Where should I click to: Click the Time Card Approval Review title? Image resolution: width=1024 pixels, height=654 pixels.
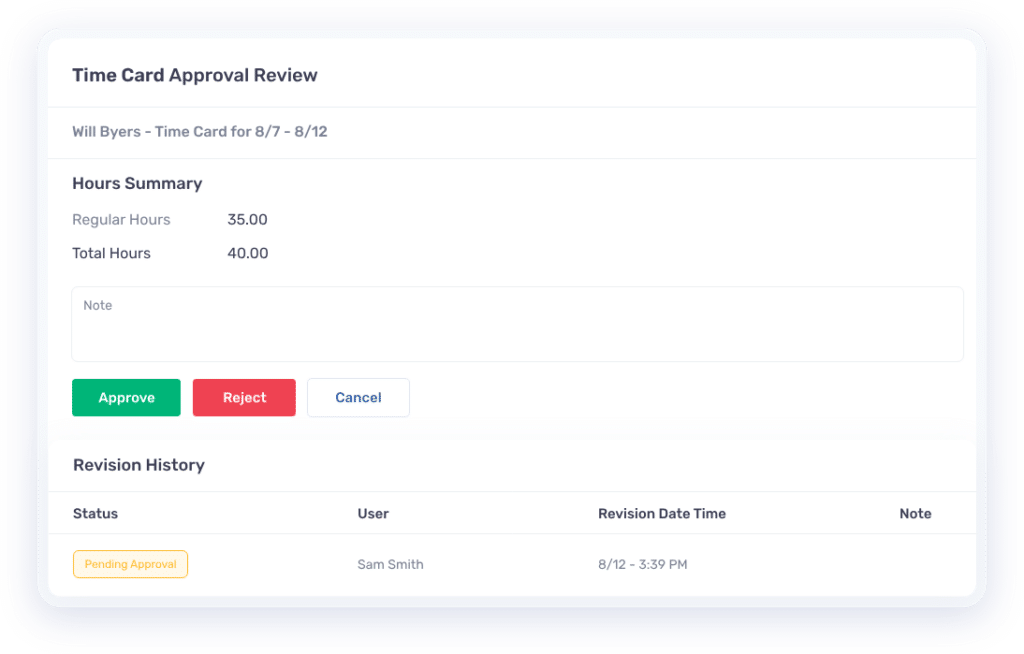pyautogui.click(x=195, y=75)
